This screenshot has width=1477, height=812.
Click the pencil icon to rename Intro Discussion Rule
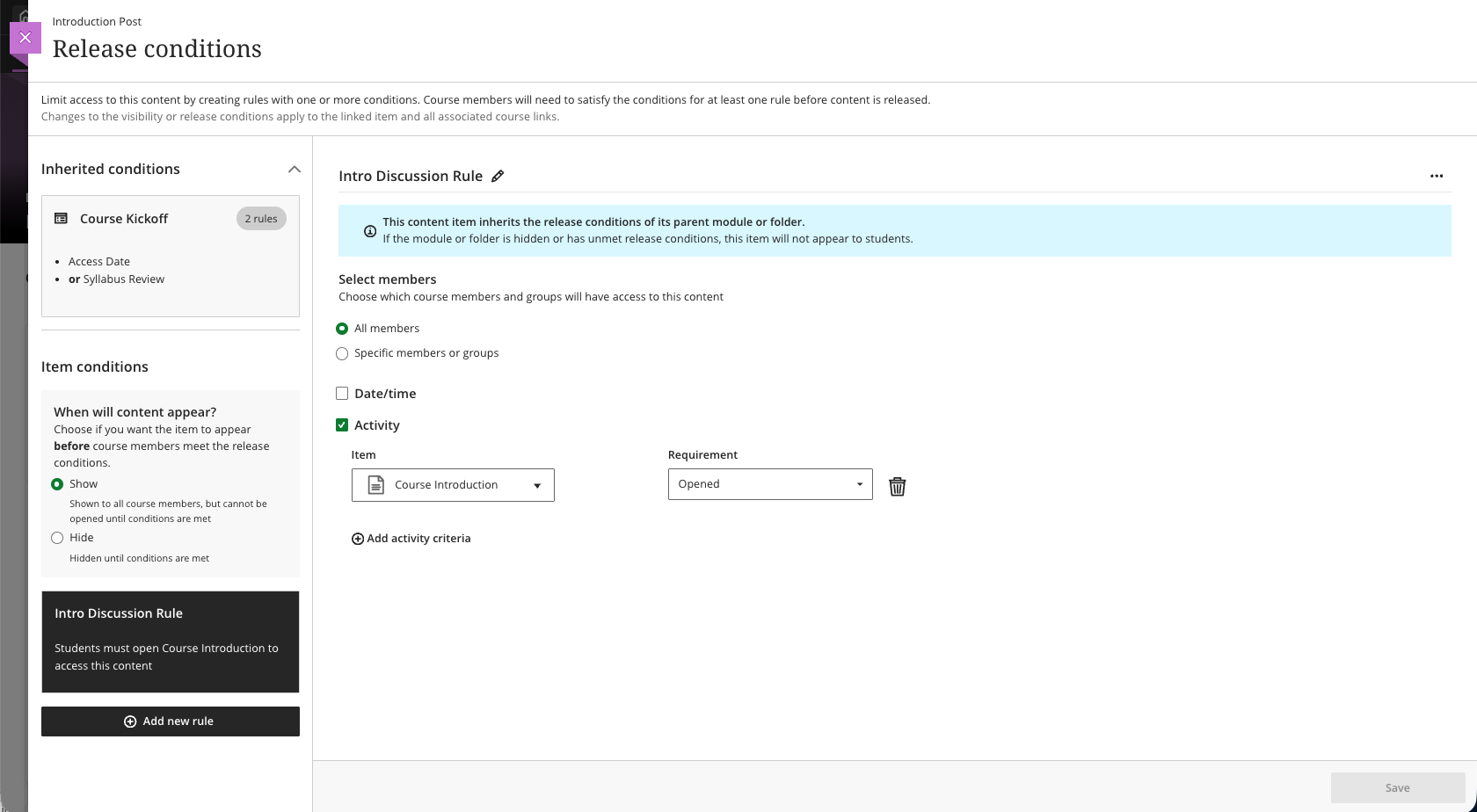point(498,176)
